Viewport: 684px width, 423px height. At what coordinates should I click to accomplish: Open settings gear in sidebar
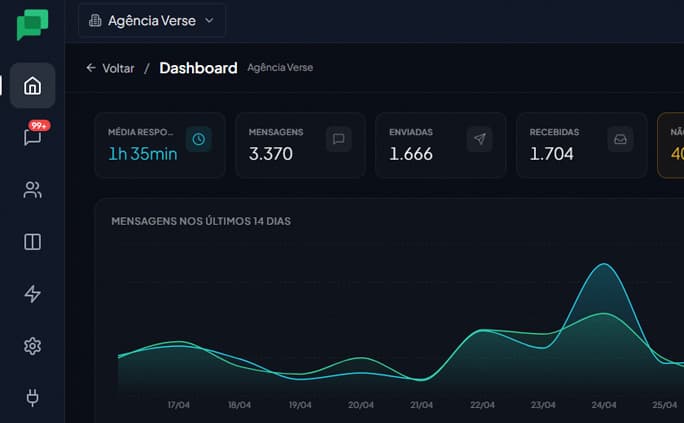[x=32, y=346]
